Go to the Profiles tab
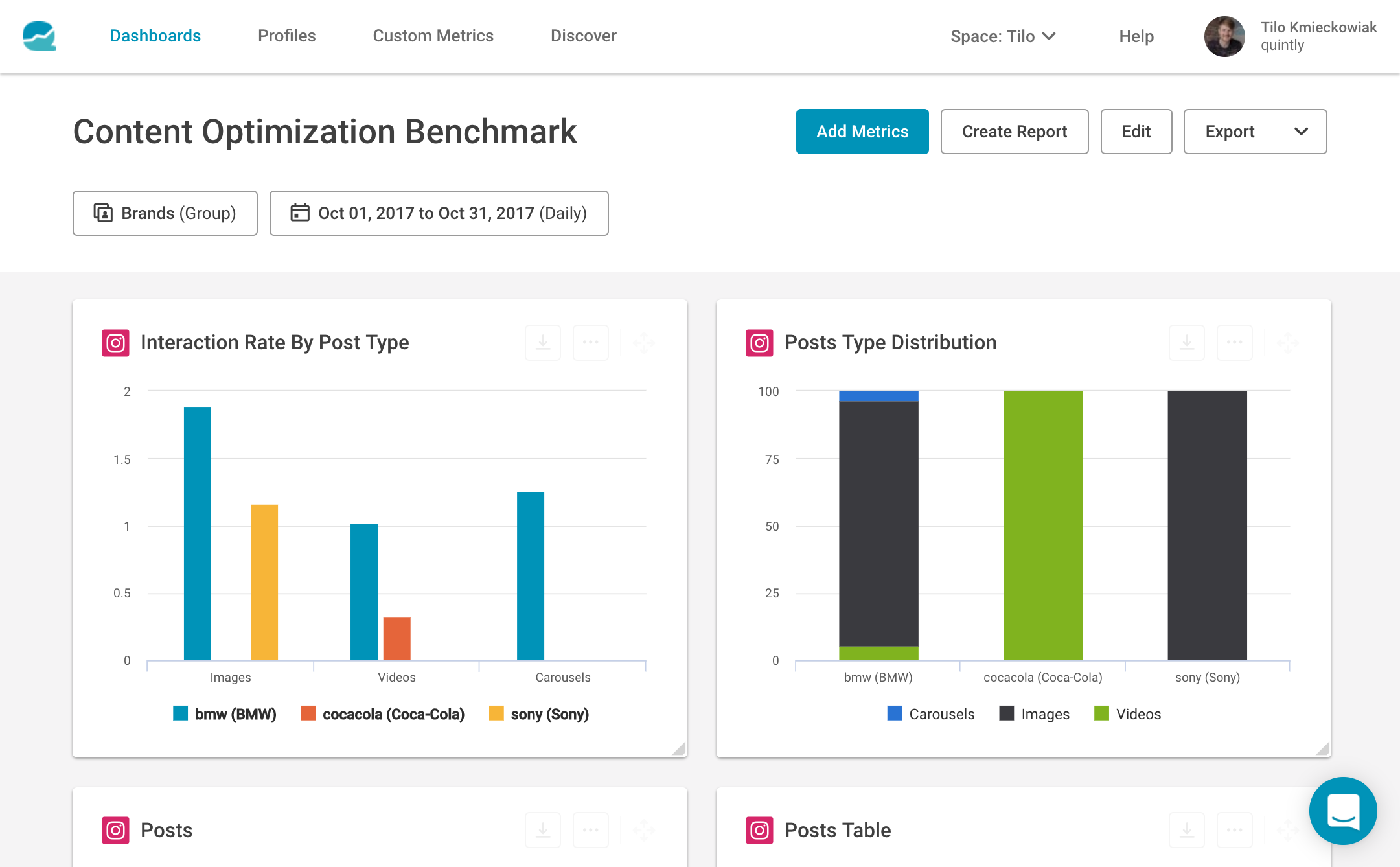 [286, 36]
